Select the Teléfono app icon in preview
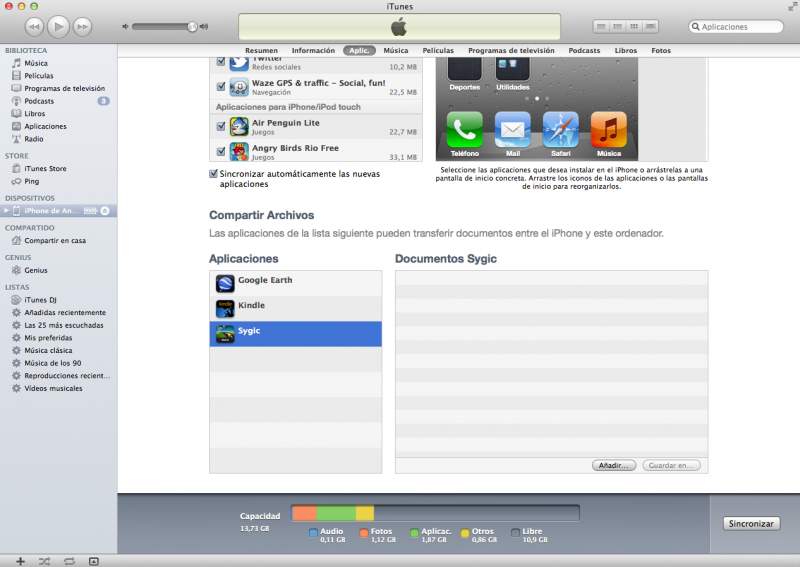Viewport: 800px width, 567px height. pos(464,130)
